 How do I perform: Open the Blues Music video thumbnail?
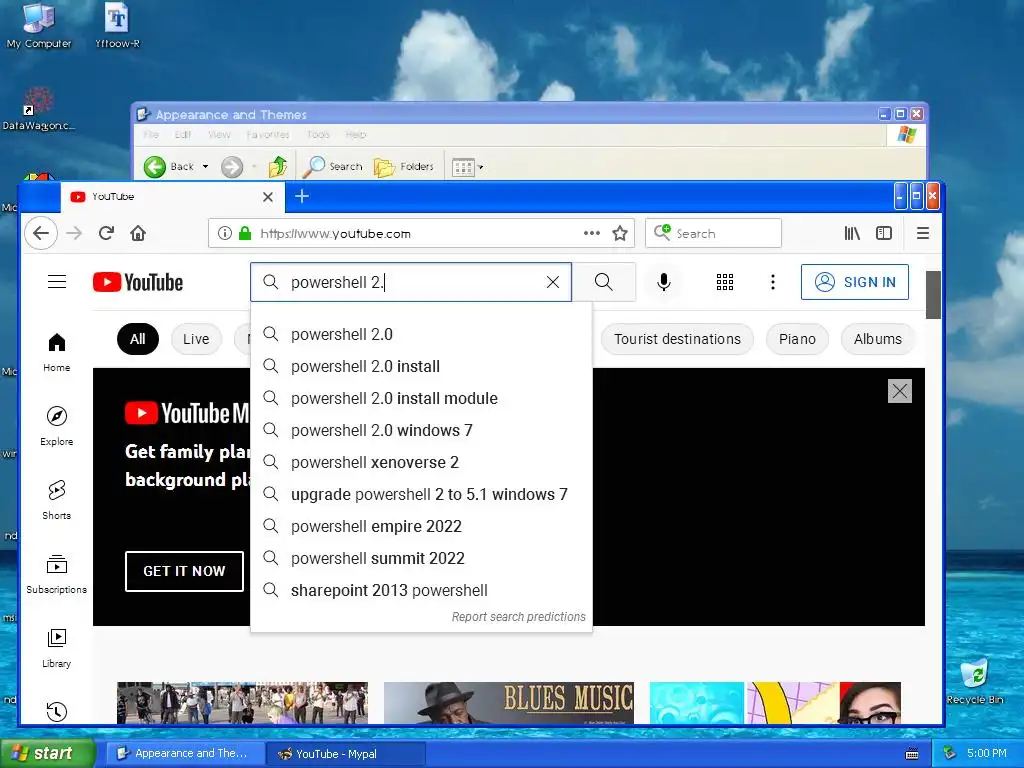coord(509,703)
